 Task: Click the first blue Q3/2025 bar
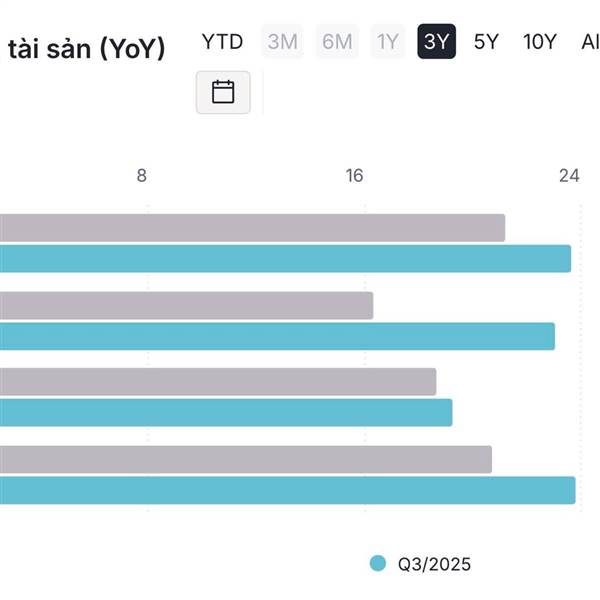pos(285,259)
